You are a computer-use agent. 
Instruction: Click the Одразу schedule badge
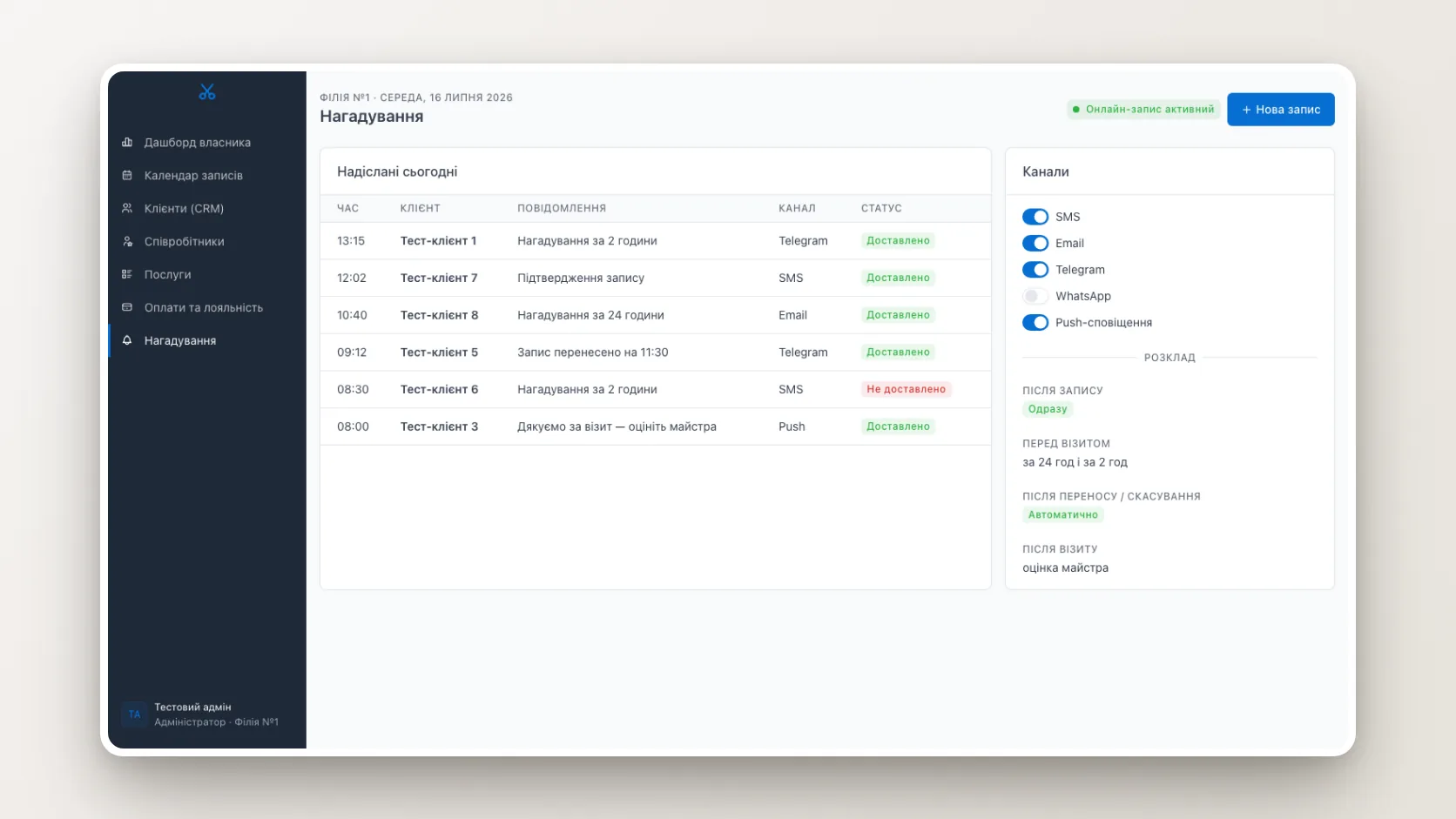tap(1047, 409)
